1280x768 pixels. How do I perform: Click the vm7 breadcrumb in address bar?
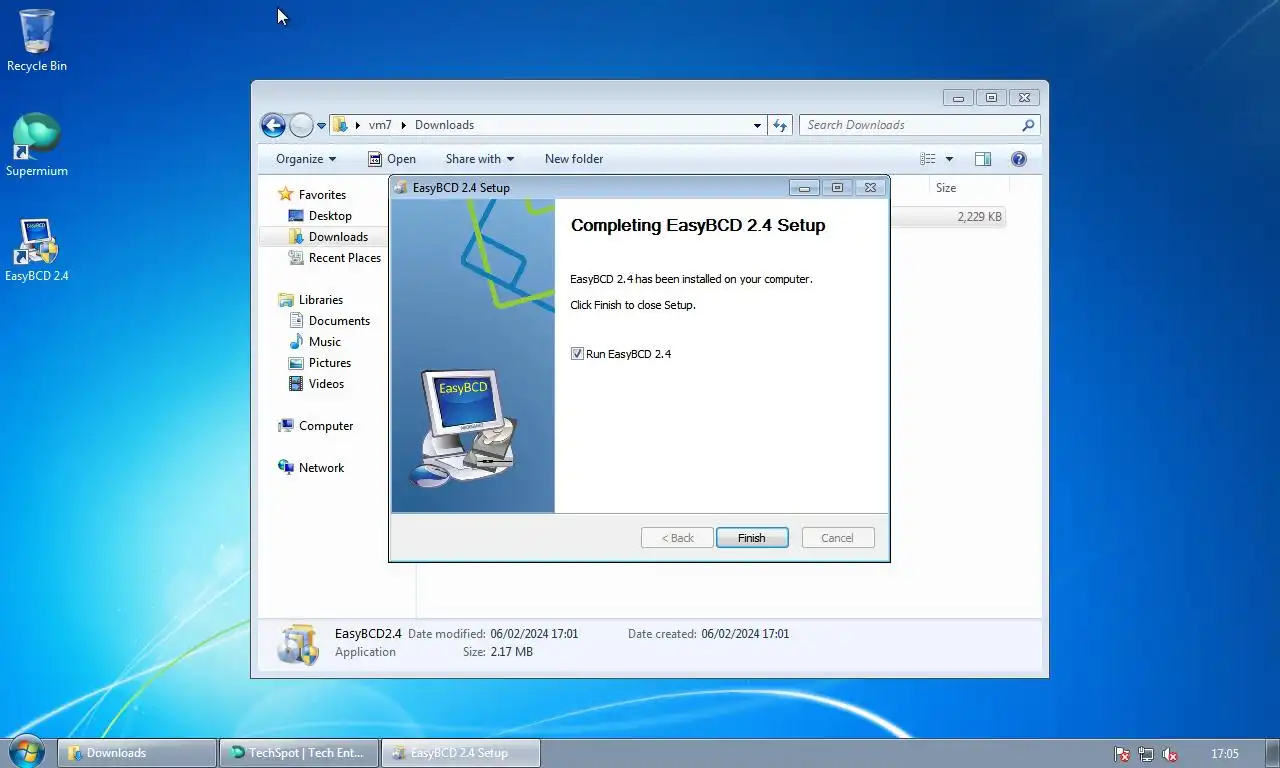click(x=380, y=125)
